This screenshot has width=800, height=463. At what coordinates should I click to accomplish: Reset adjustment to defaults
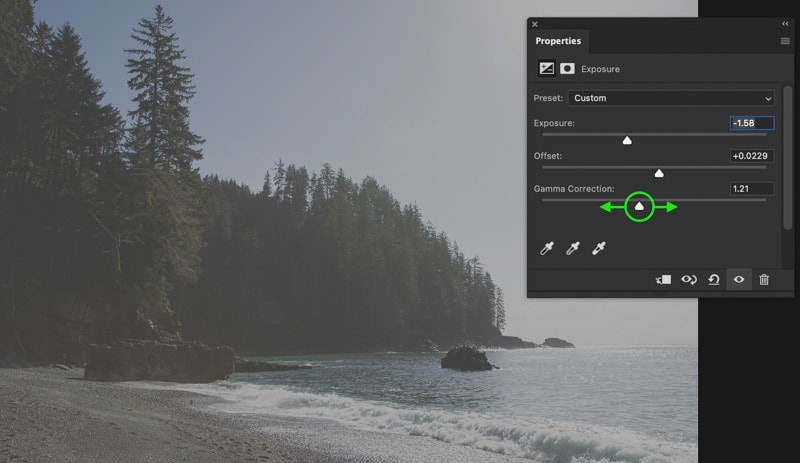(x=714, y=280)
